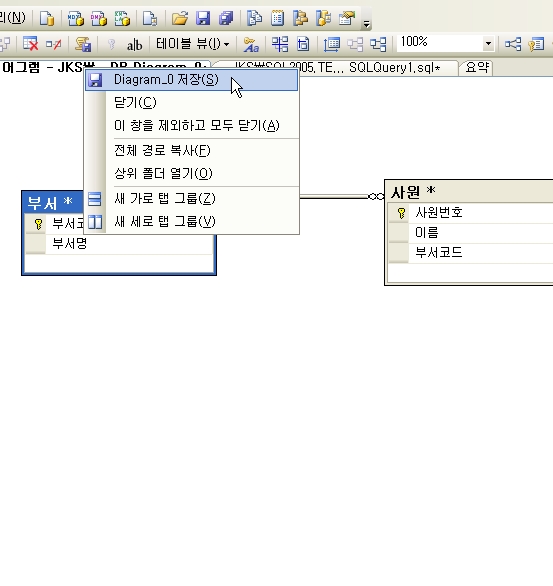Click the arrange tables icon
The height and width of the screenshot is (586, 553).
[x=378, y=44]
